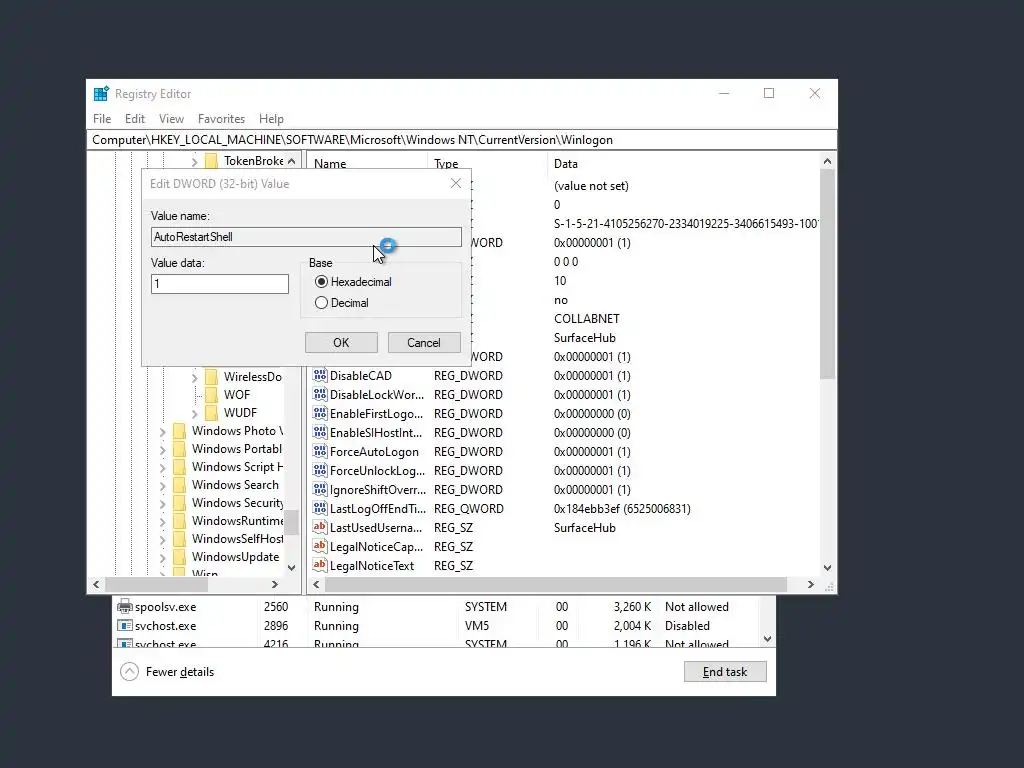This screenshot has height=768, width=1024.
Task: Expand the Windows Search tree node
Action: pos(163,485)
